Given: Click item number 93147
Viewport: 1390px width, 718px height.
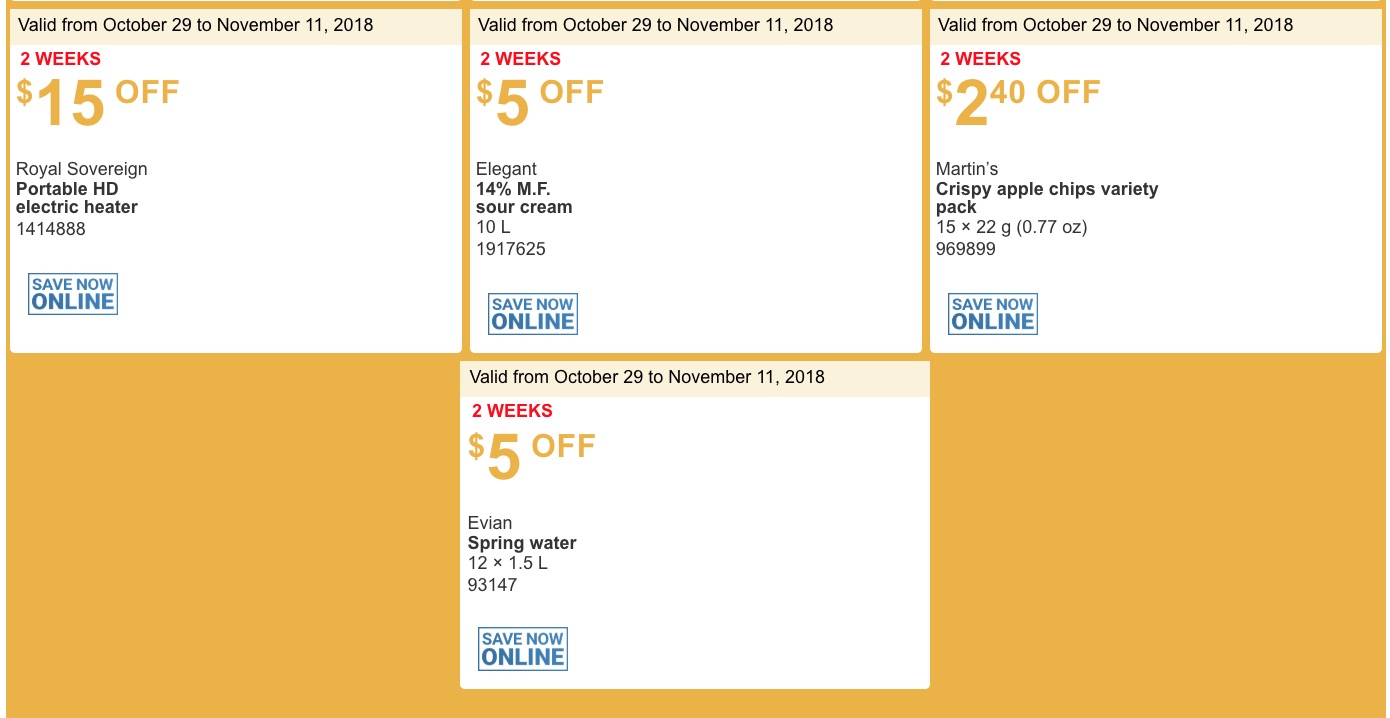Looking at the screenshot, I should click(x=493, y=585).
